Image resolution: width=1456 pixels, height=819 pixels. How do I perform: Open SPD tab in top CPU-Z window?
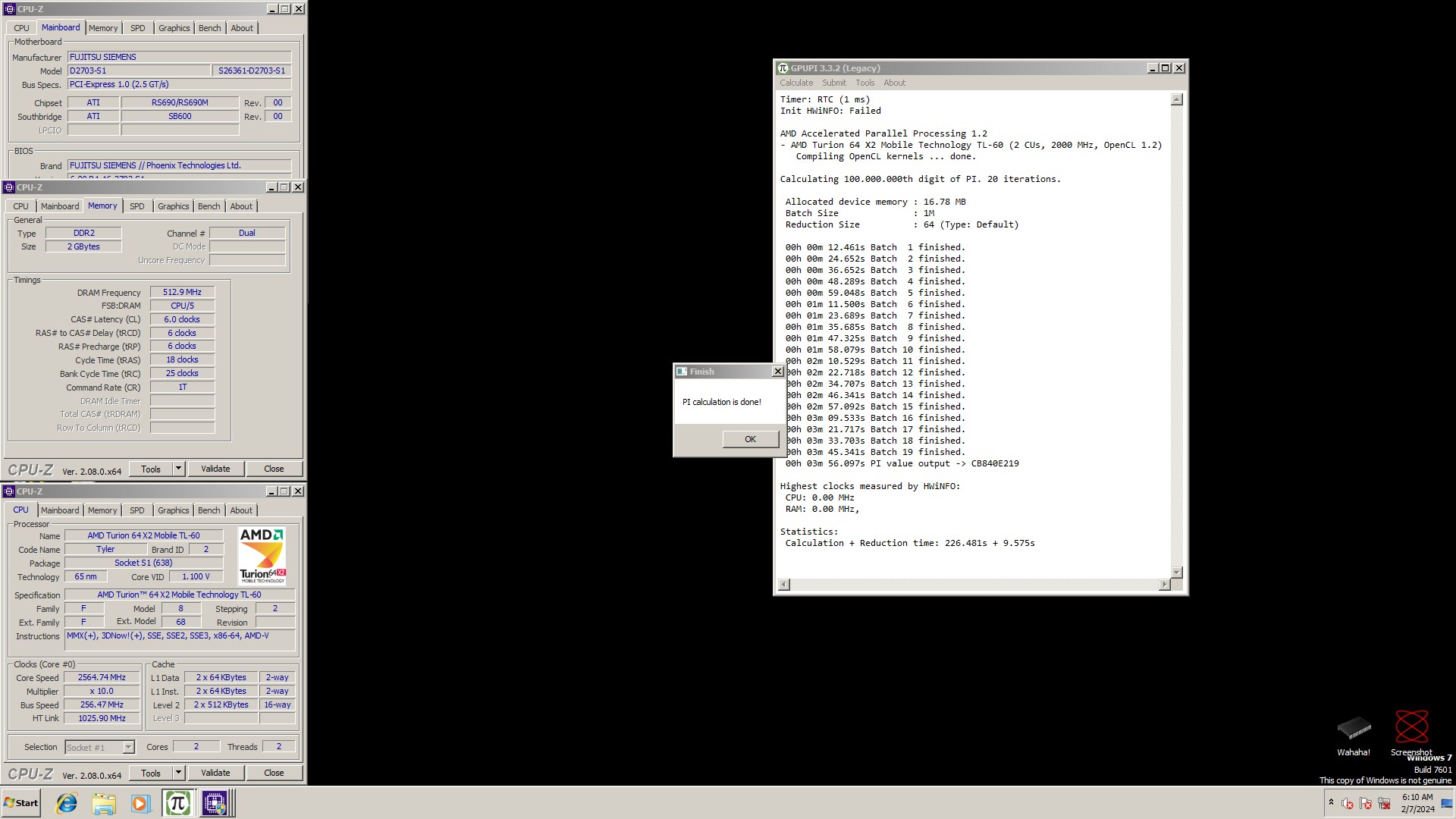[x=137, y=28]
